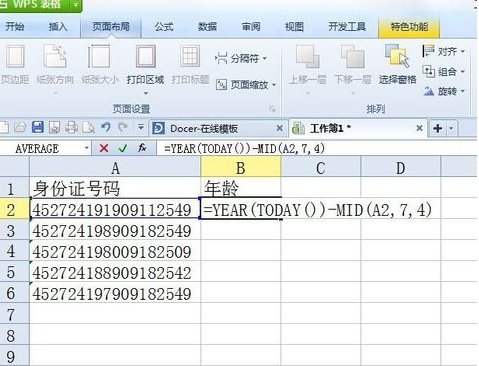The height and width of the screenshot is (366, 479).
Task: Click the 打印标题 print titles icon
Action: tap(190, 57)
